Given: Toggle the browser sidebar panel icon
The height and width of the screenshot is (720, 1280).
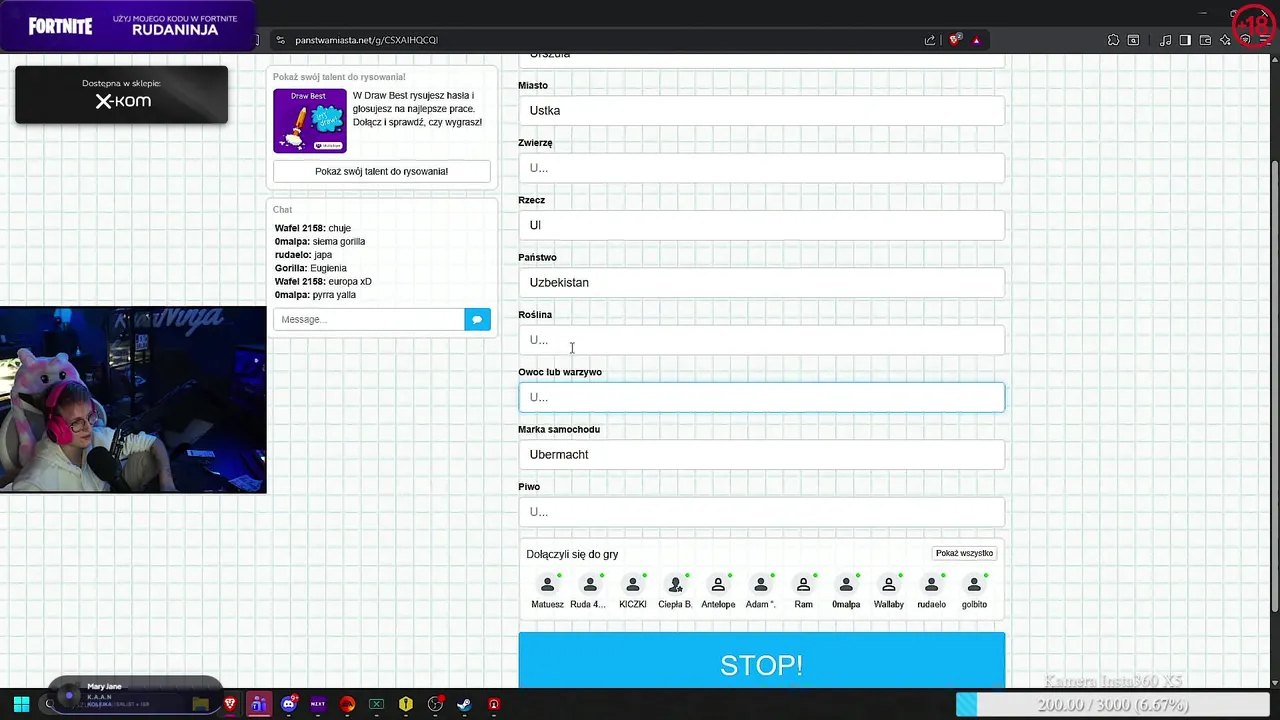Looking at the screenshot, I should pyautogui.click(x=1185, y=40).
